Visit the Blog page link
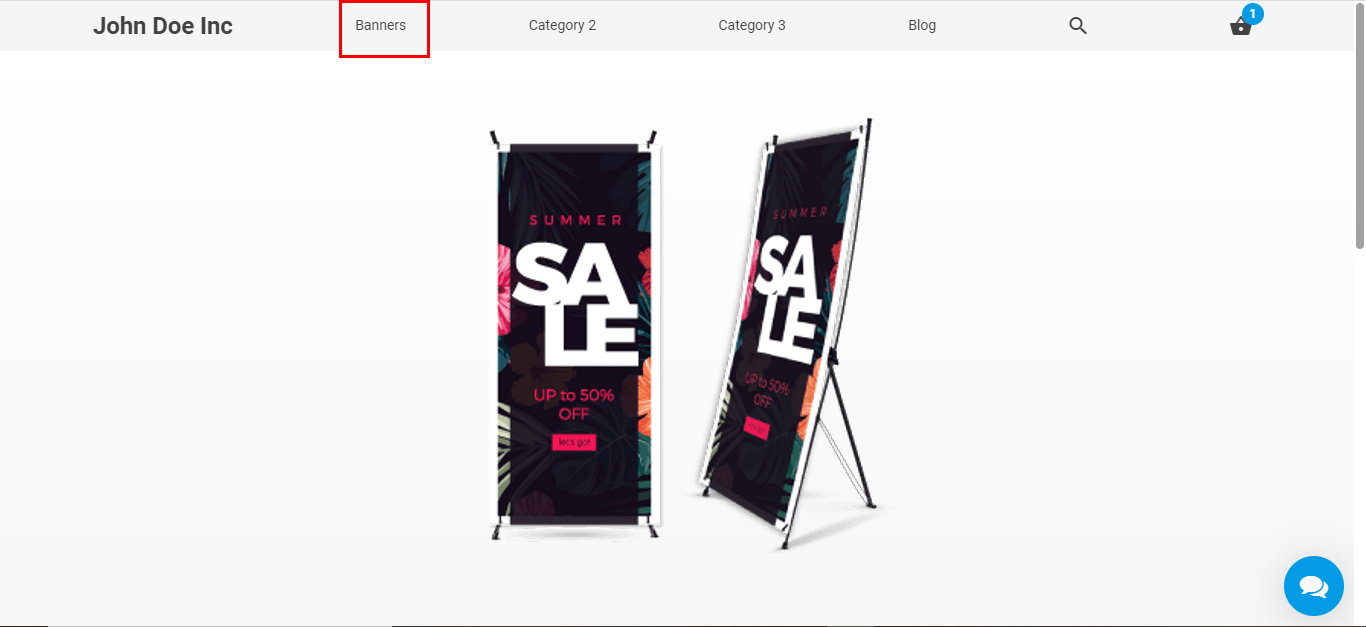Image resolution: width=1366 pixels, height=627 pixels. pyautogui.click(x=922, y=25)
